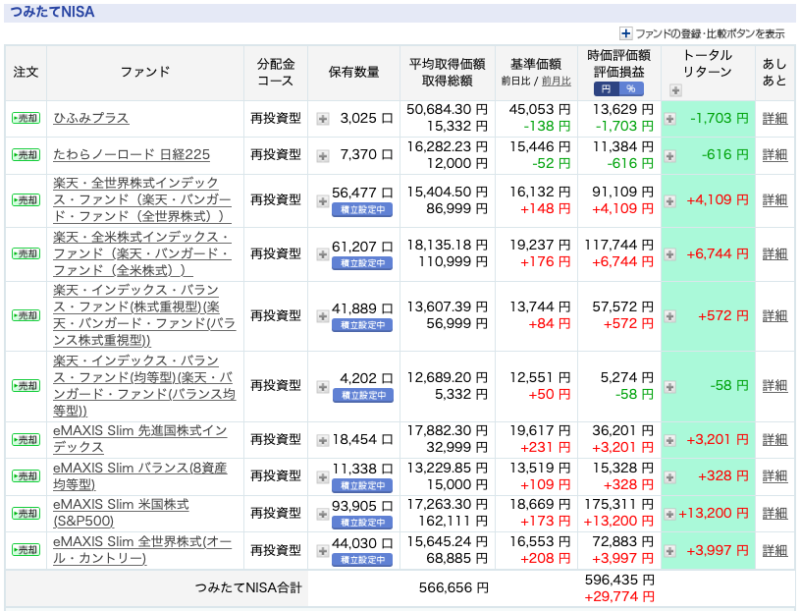Click 売却 for 楽天・インデックス・バランス(株式重視型)
The height and width of the screenshot is (611, 800).
(26, 316)
